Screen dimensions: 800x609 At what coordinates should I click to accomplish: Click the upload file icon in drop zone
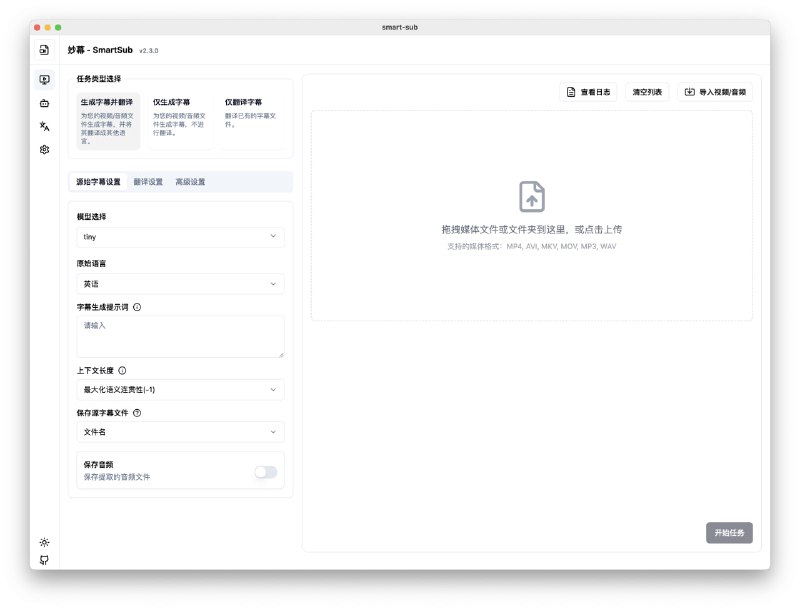[x=531, y=196]
